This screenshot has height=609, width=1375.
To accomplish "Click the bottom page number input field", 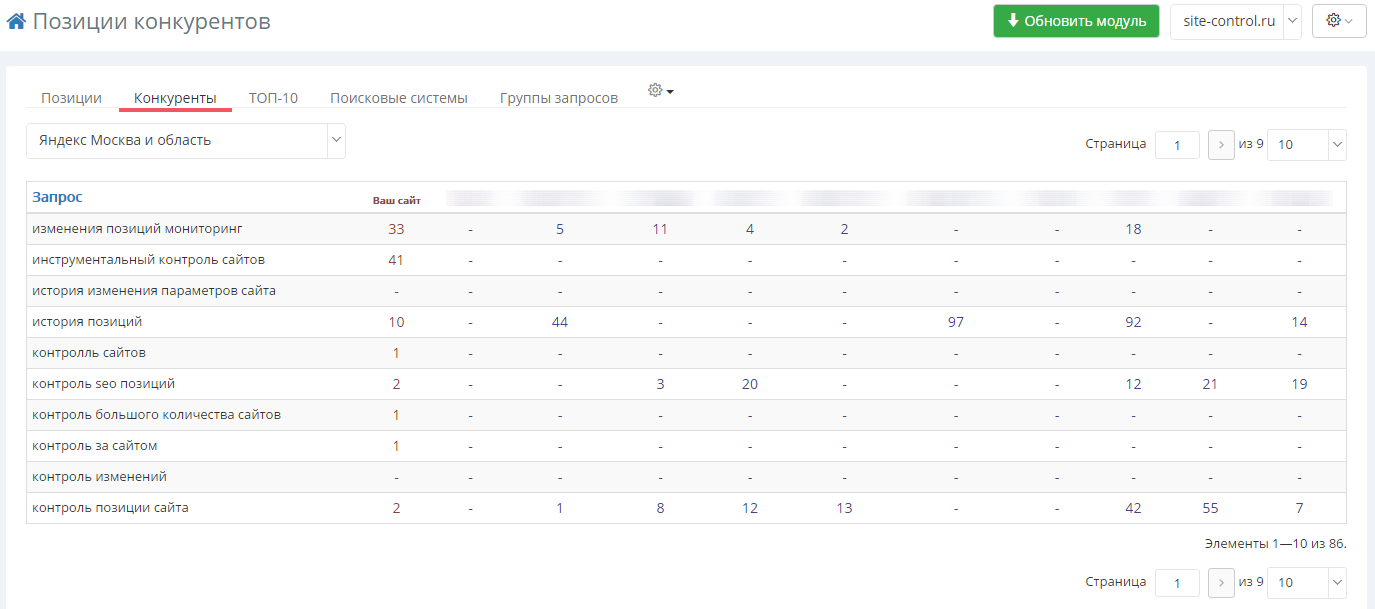I will 1177,582.
